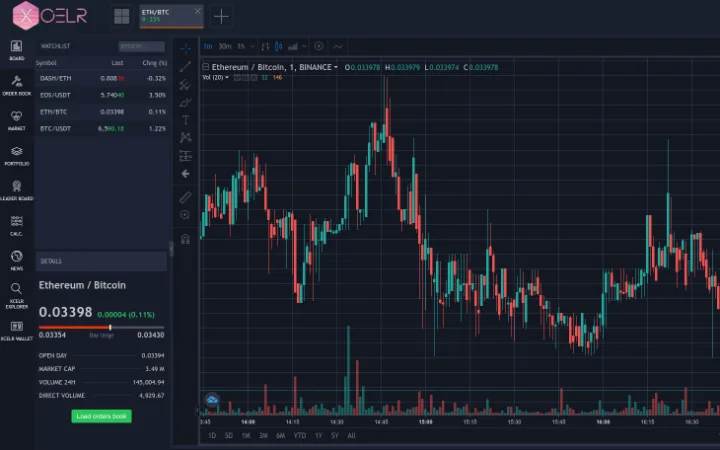Viewport: 720px width, 450px height.
Task: Set chart range to 1Y
Action: tap(319, 435)
